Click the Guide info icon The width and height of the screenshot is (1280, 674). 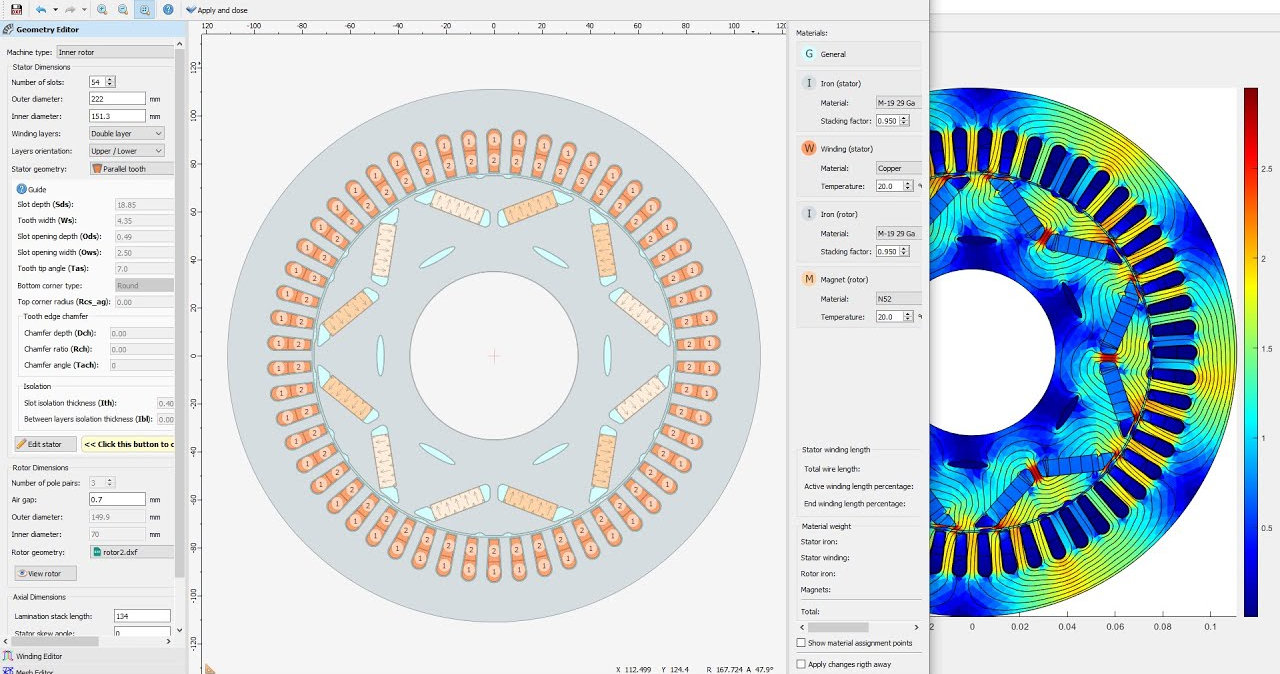coord(22,189)
